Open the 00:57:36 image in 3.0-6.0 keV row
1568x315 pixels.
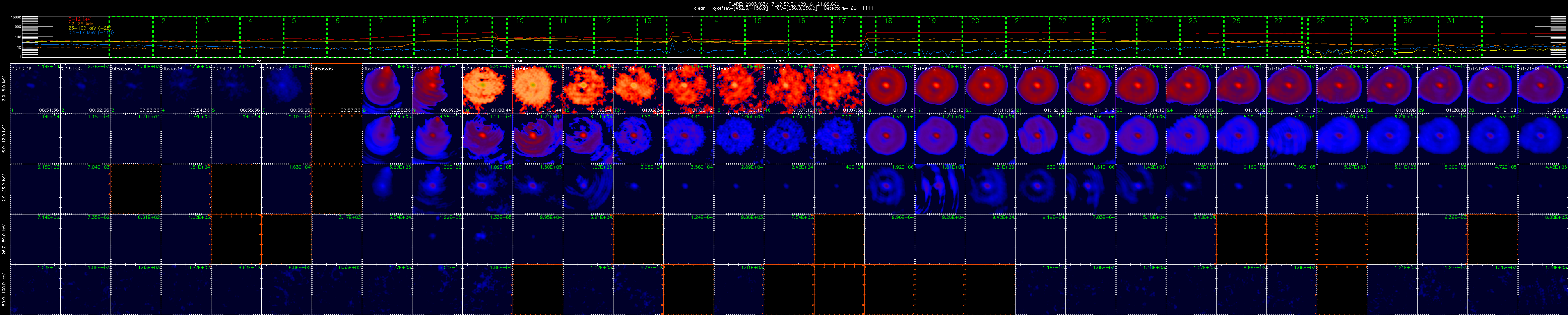pos(387,88)
